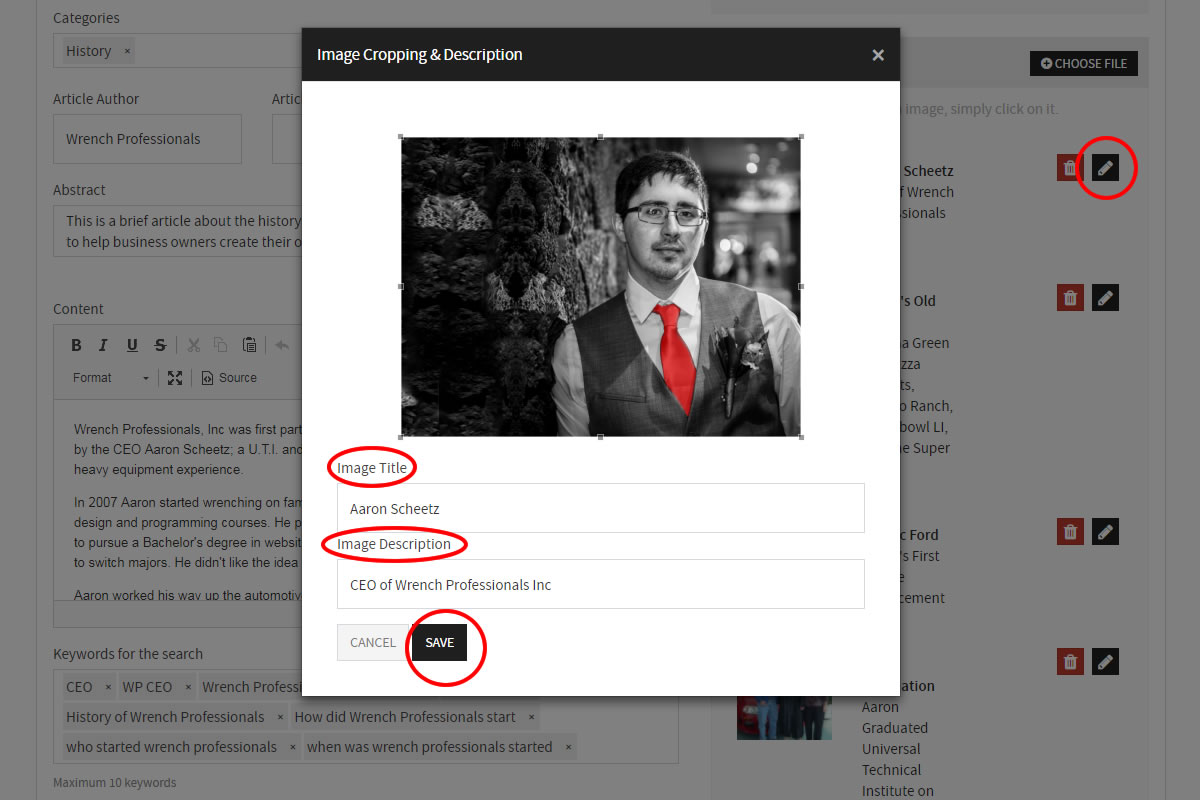The height and width of the screenshot is (800, 1200).
Task: Edit the Scheetz image with pencil icon
Action: click(1105, 168)
